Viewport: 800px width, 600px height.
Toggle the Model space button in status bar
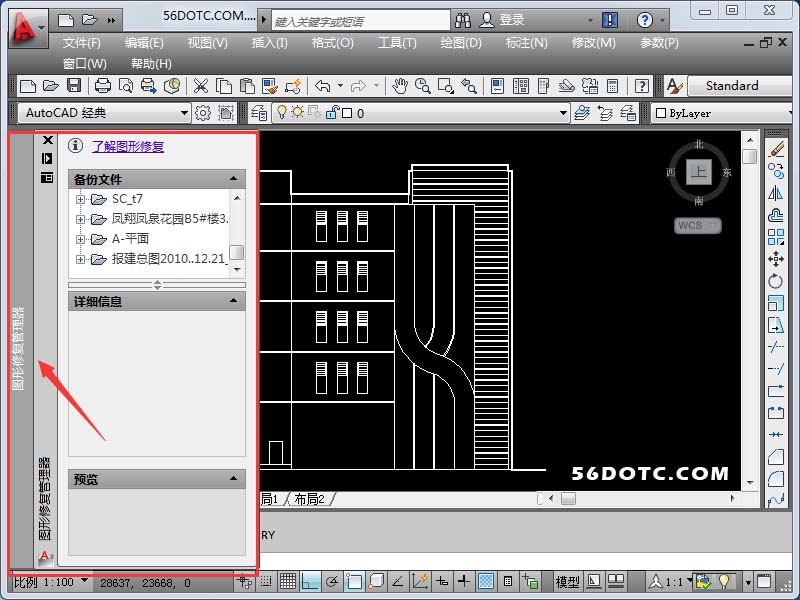tap(567, 581)
